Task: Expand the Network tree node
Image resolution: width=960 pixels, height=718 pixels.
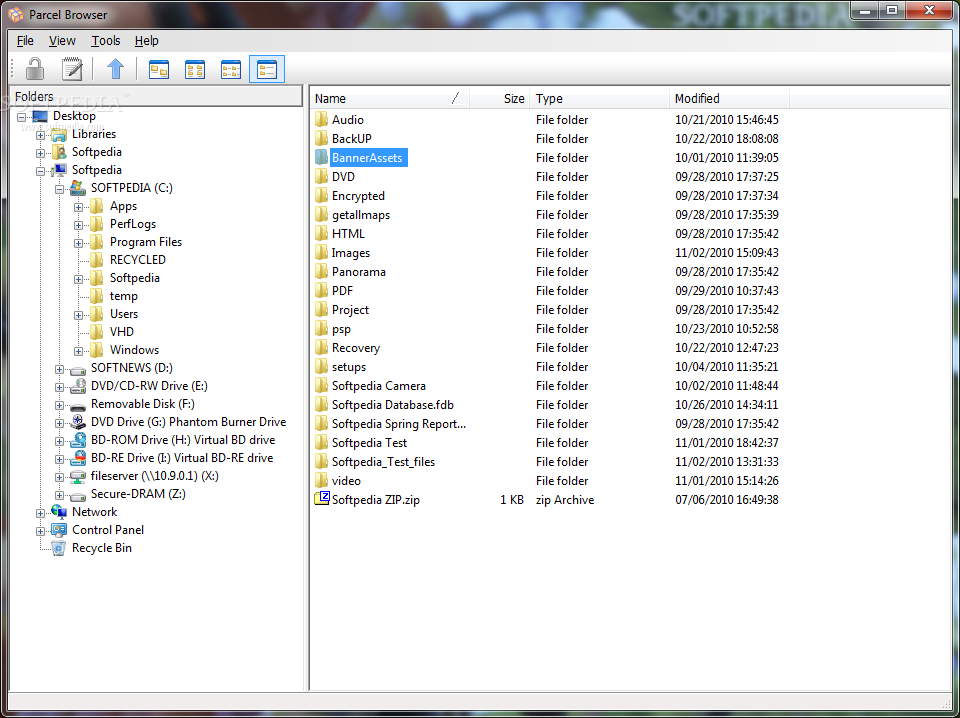Action: point(40,513)
